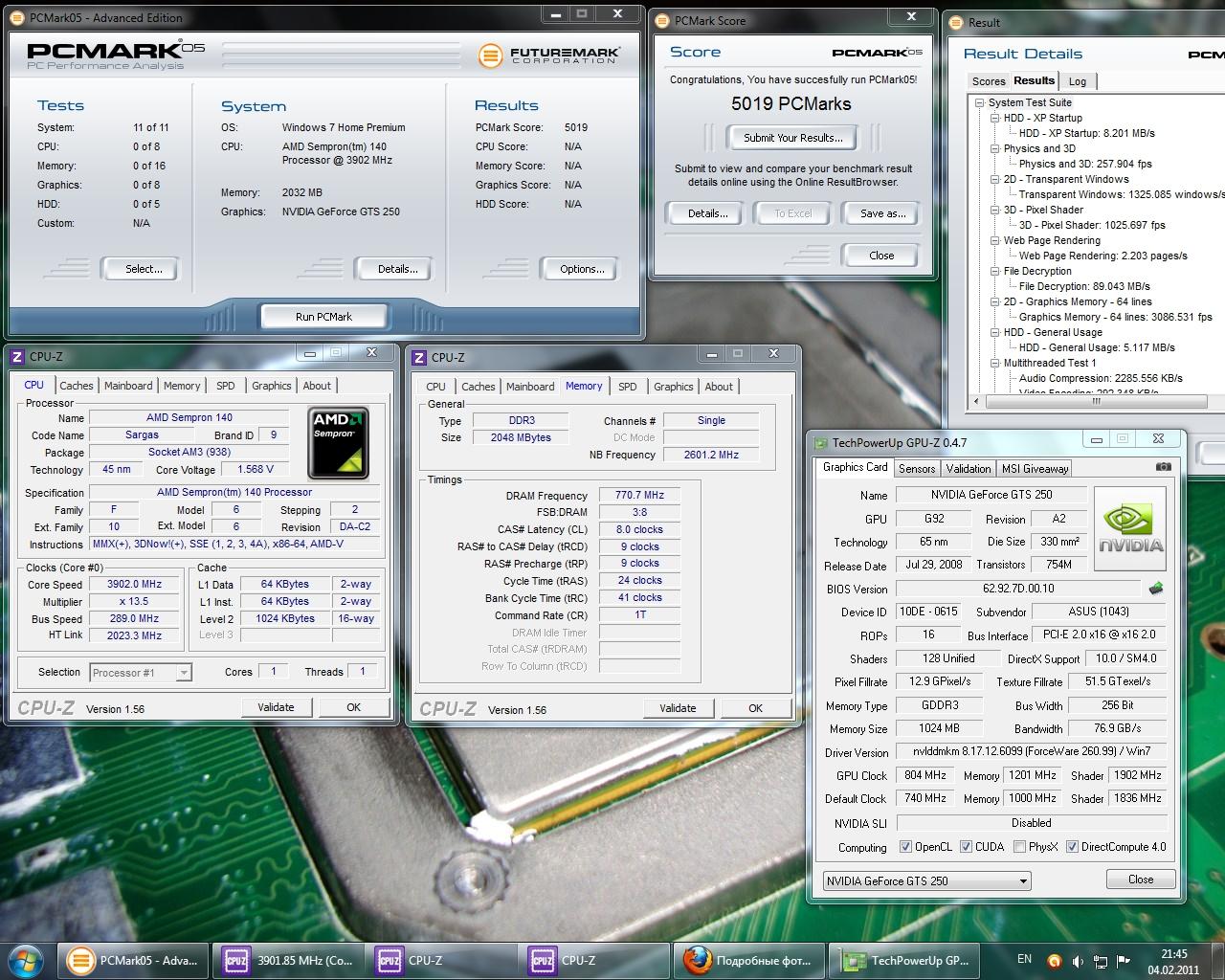Collapse the Physics and 3D node
1225x980 pixels.
tap(994, 148)
